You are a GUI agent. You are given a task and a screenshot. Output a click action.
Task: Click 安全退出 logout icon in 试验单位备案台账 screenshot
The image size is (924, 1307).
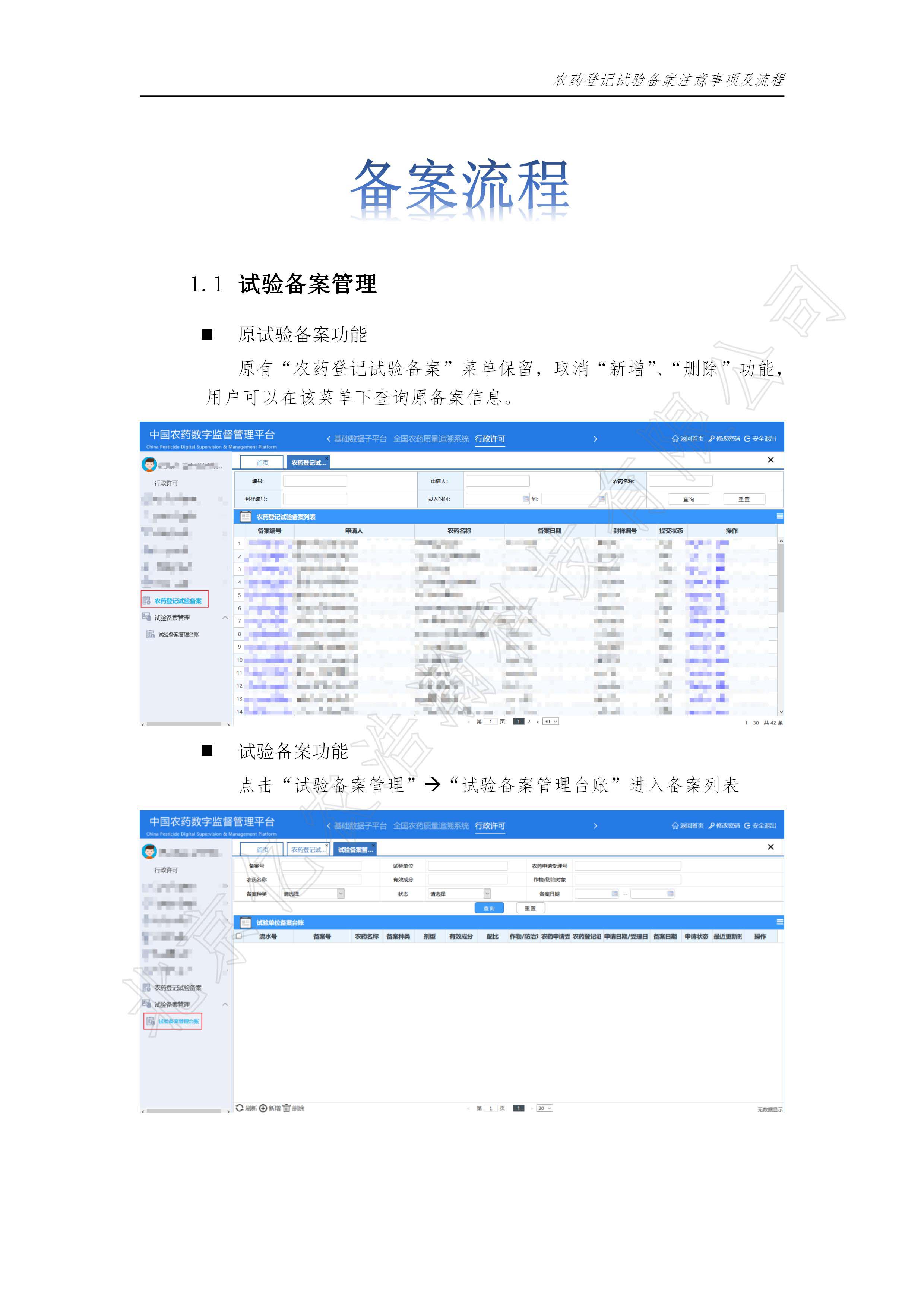click(747, 825)
